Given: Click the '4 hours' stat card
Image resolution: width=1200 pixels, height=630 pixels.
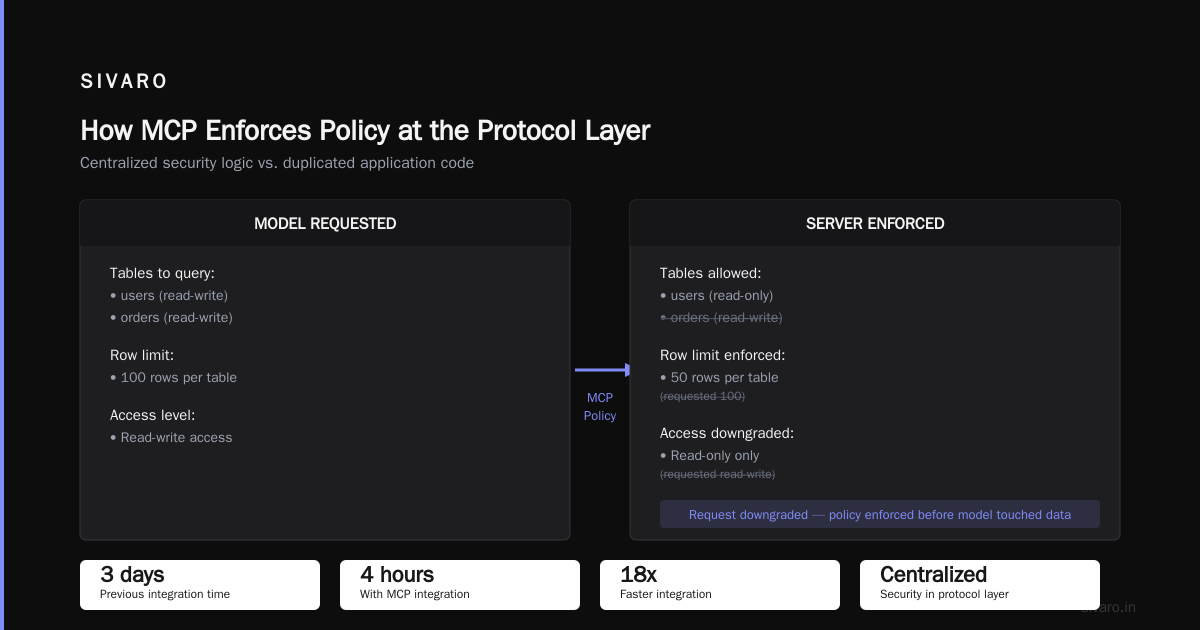Looking at the screenshot, I should [460, 585].
